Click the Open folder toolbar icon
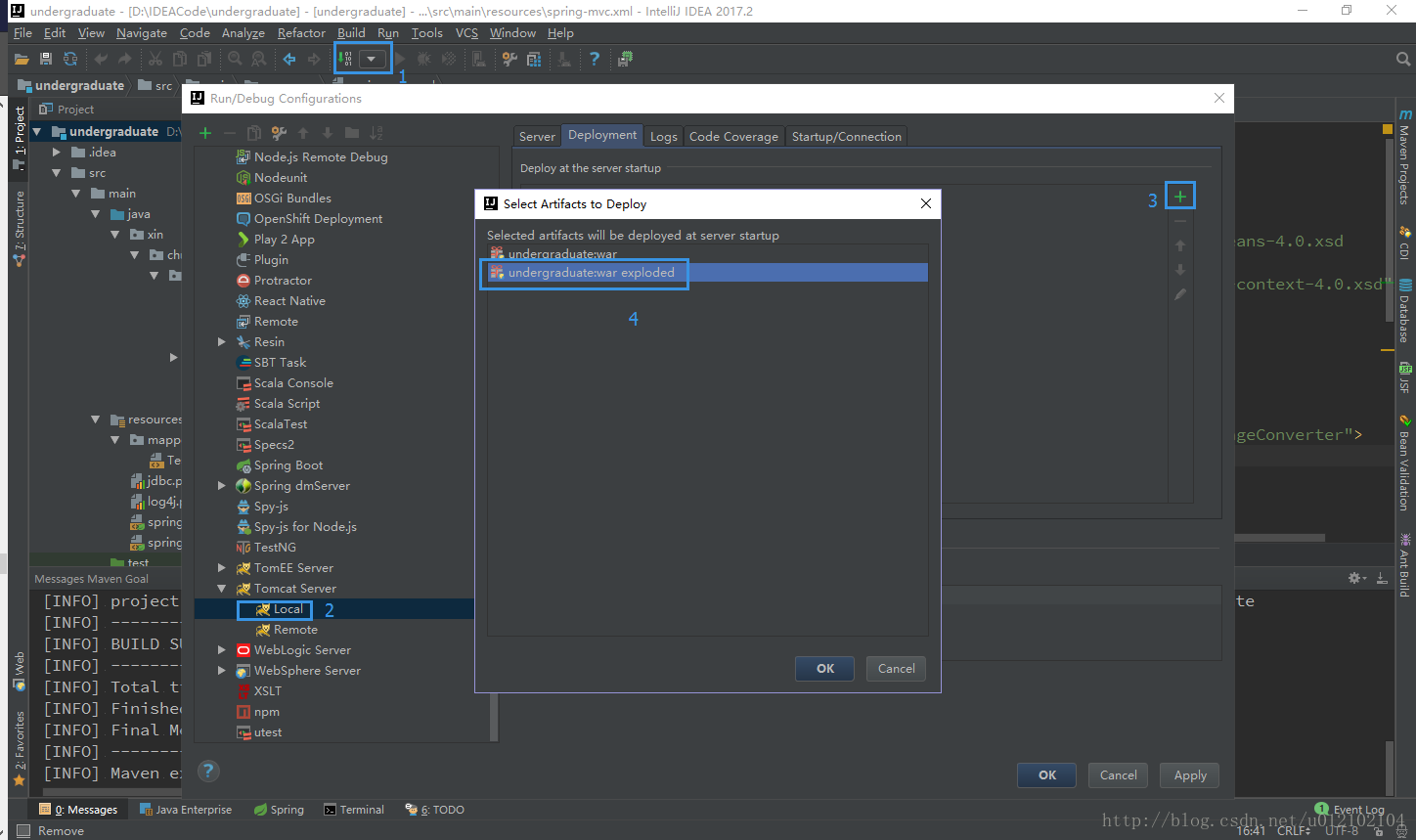 pyautogui.click(x=22, y=60)
